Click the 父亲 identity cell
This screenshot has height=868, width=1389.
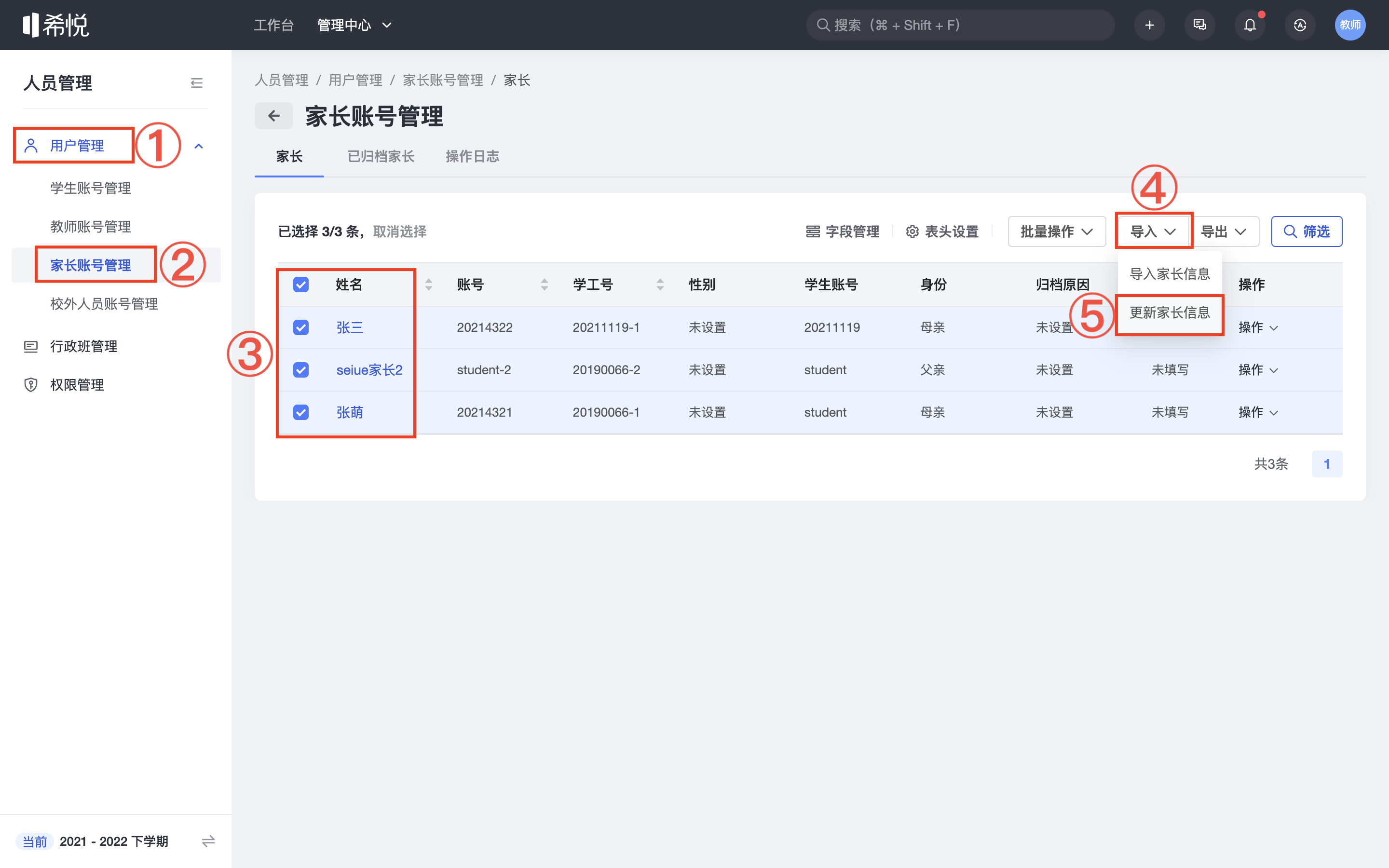(x=933, y=370)
